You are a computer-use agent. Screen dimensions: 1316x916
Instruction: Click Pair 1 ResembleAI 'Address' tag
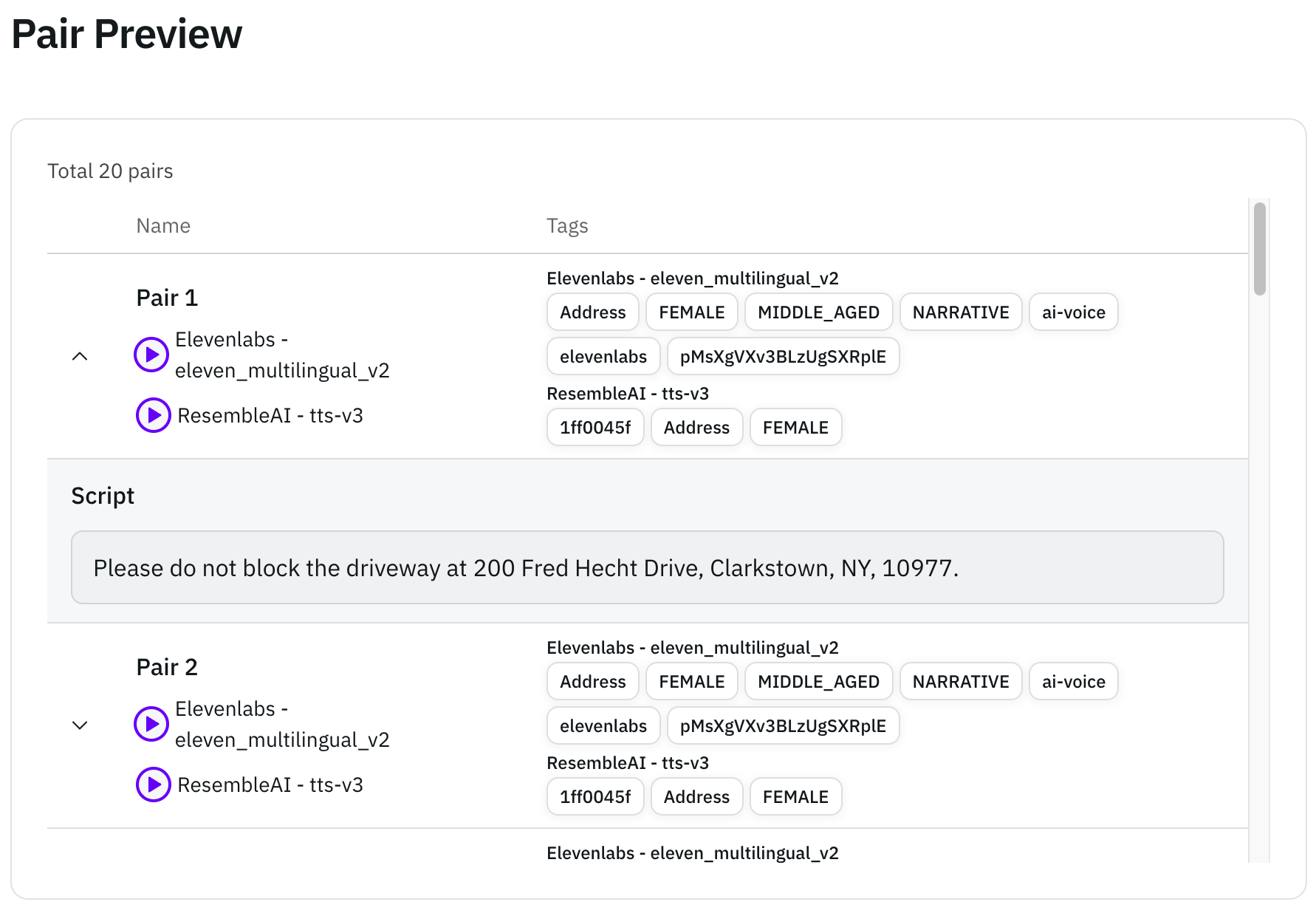(x=696, y=427)
